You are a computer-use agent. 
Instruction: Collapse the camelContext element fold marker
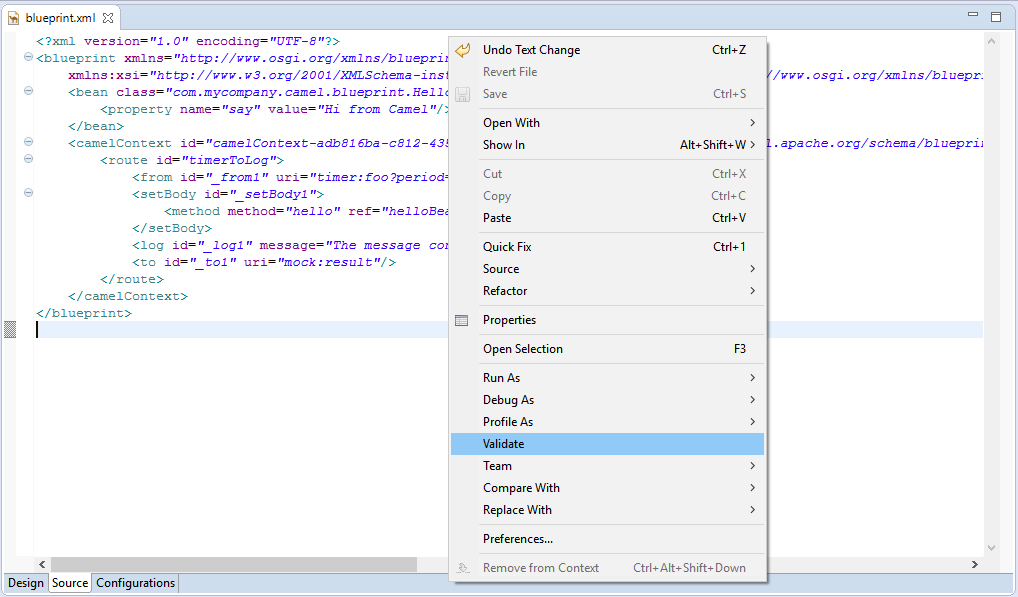click(28, 143)
